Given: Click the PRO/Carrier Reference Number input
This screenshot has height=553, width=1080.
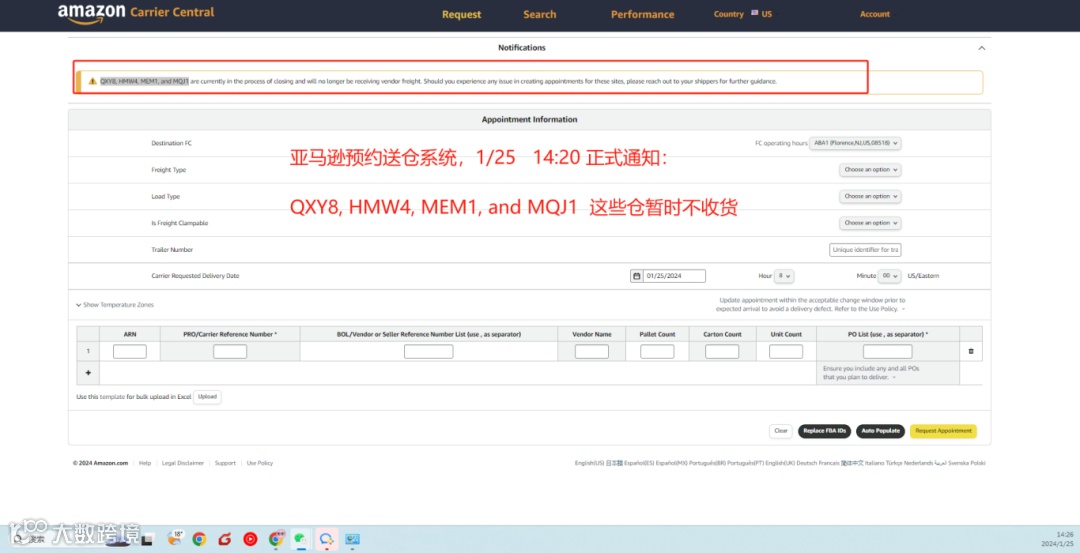Looking at the screenshot, I should click(230, 351).
